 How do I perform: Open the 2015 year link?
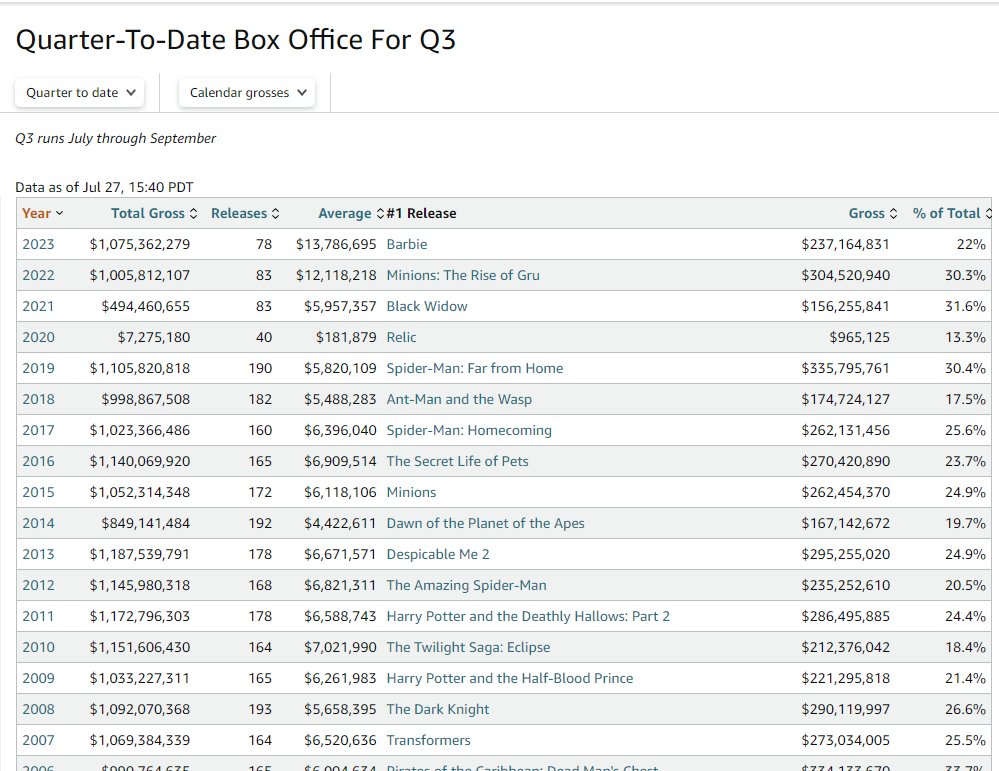(38, 493)
